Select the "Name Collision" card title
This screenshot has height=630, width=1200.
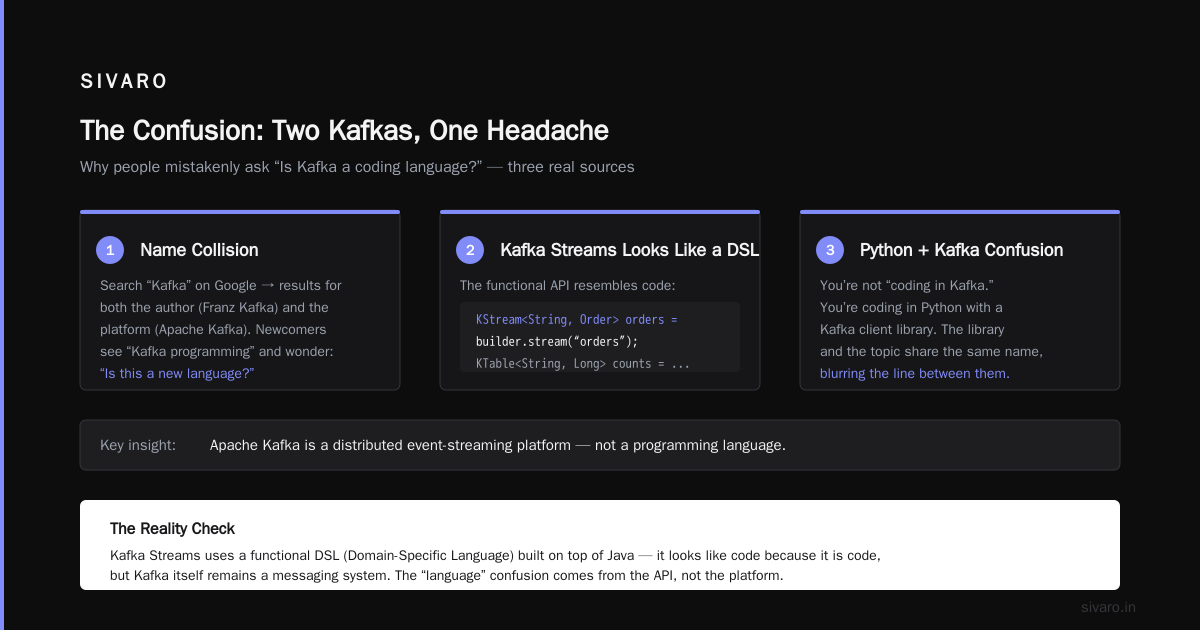point(199,250)
